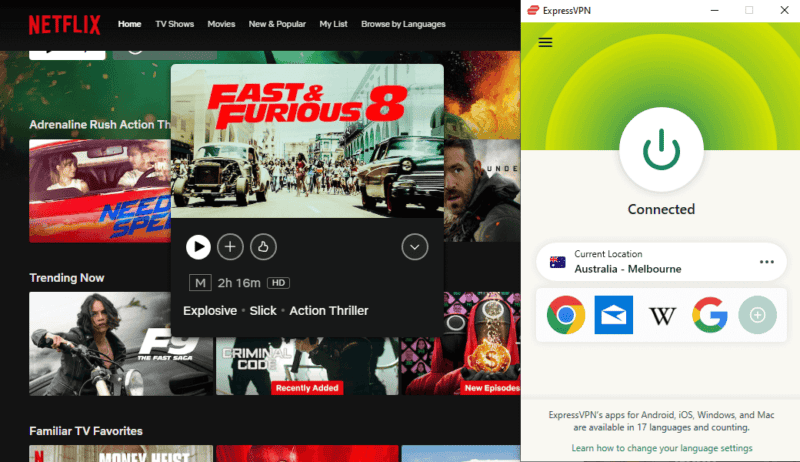The height and width of the screenshot is (462, 800).
Task: Open the Criminal Code thumbnail
Action: coord(307,366)
